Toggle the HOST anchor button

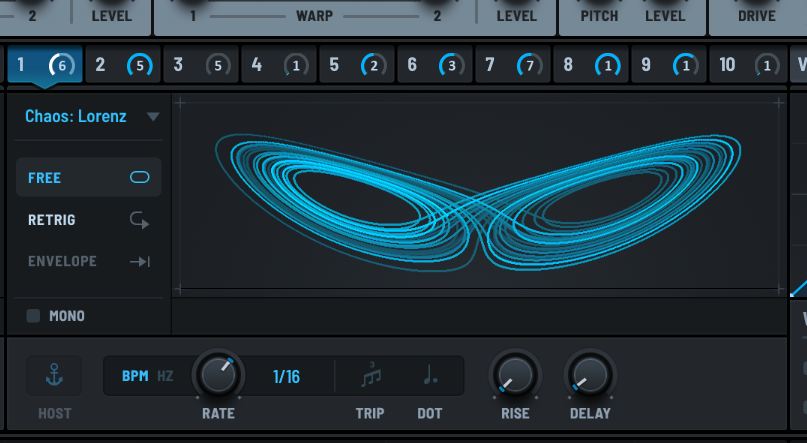[54, 375]
